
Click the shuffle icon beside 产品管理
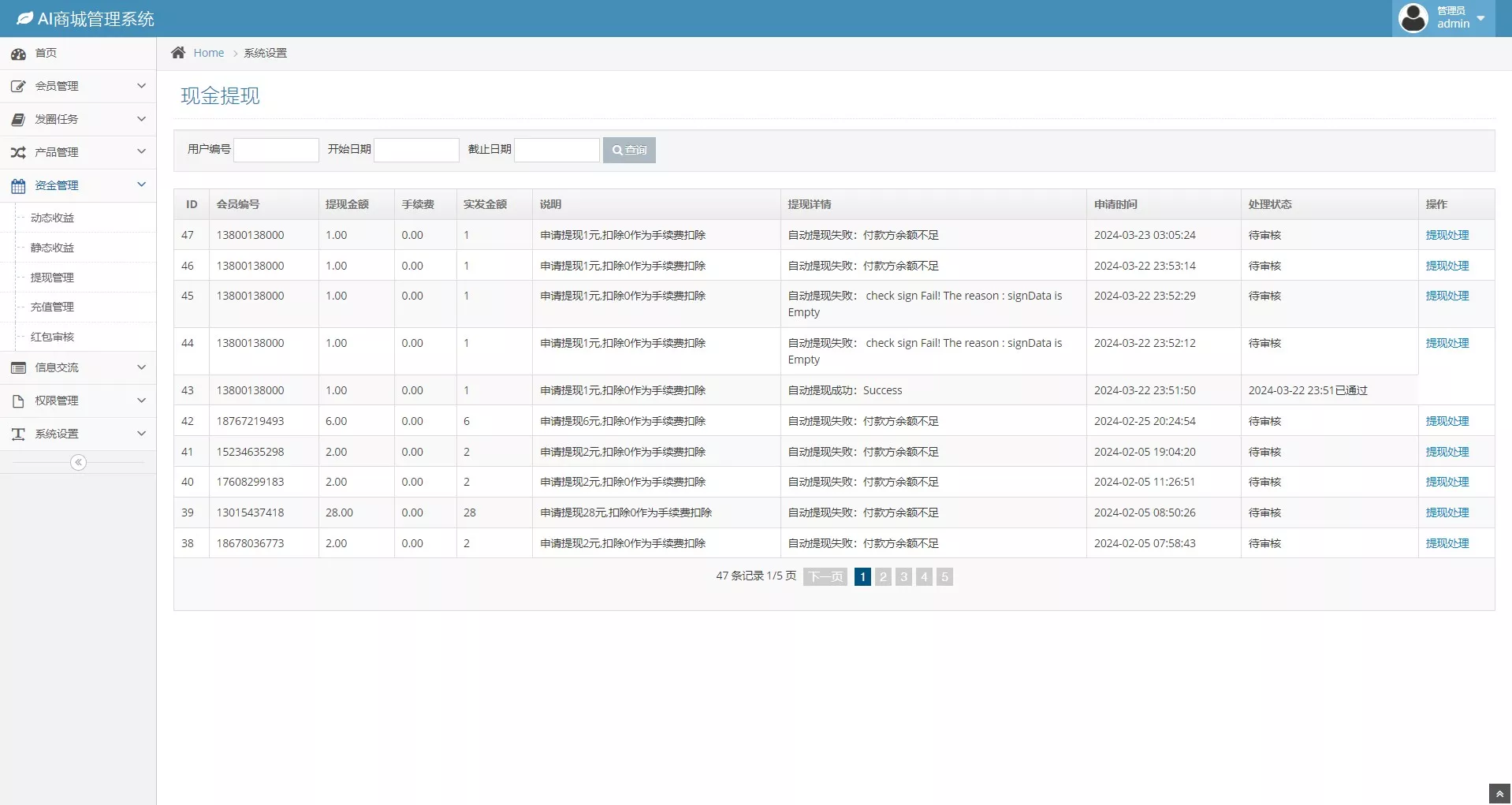point(18,152)
